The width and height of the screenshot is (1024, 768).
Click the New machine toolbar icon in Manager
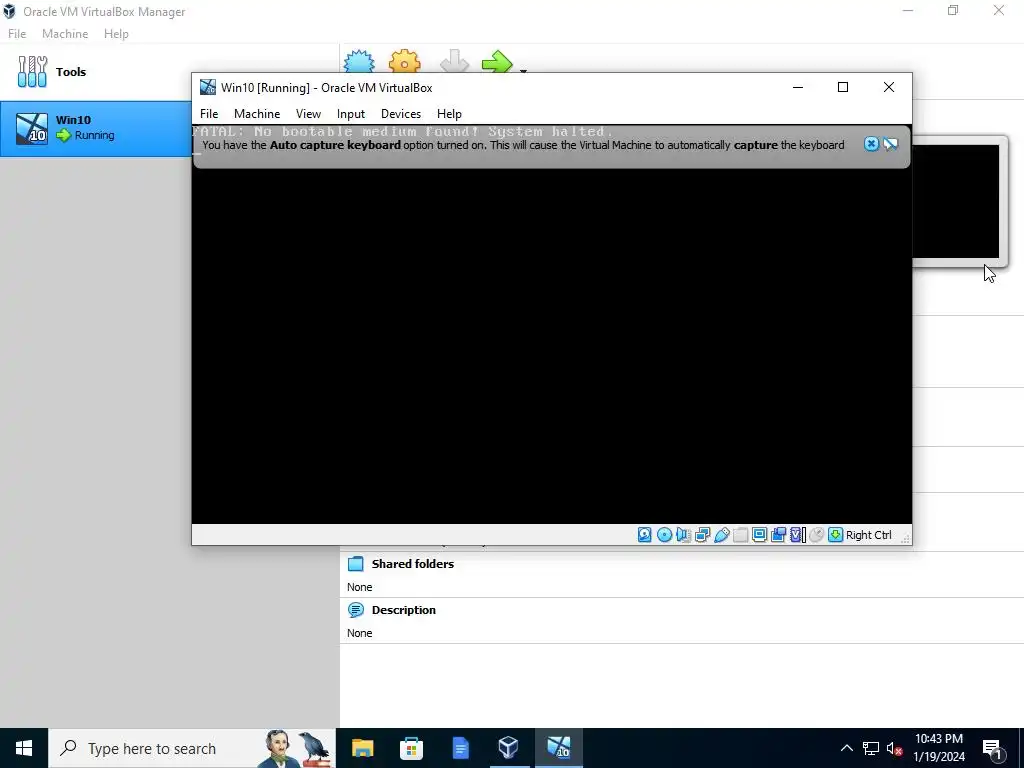(x=359, y=61)
